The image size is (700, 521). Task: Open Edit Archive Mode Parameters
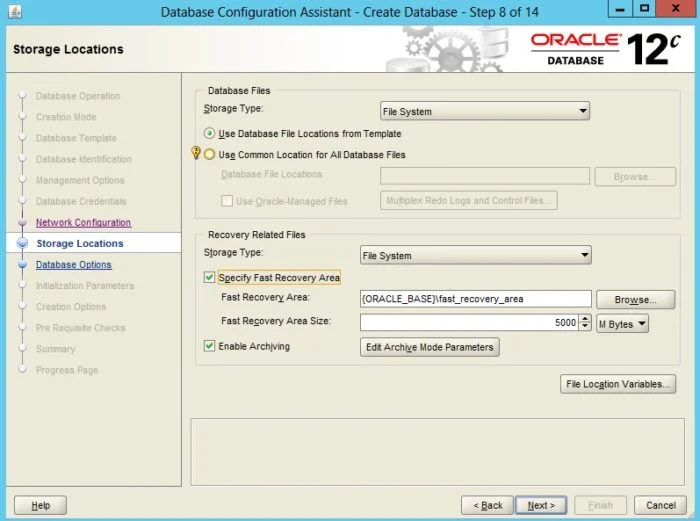point(429,347)
